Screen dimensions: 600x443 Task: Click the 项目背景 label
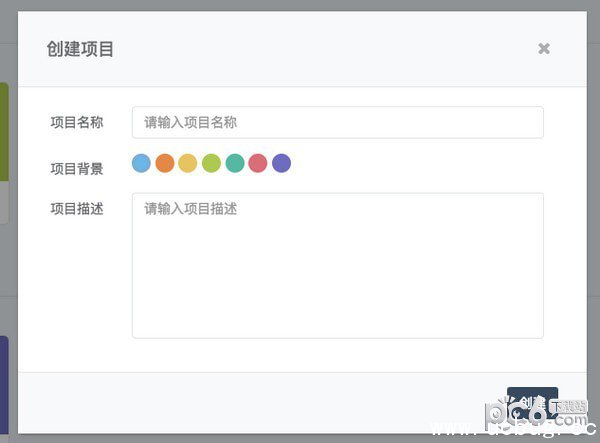[x=77, y=169]
